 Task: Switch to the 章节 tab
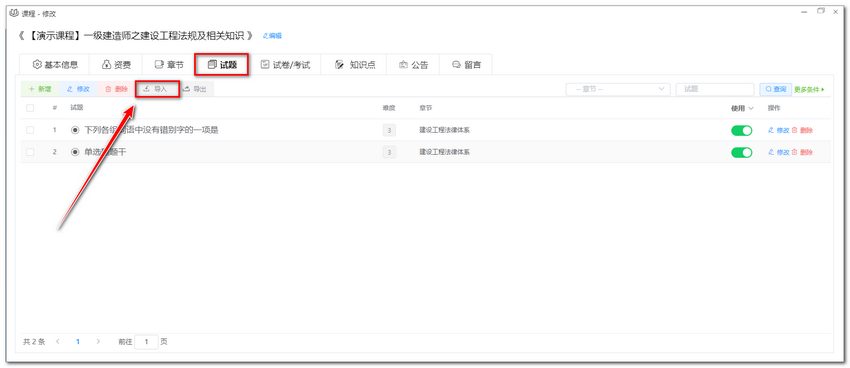coord(169,65)
